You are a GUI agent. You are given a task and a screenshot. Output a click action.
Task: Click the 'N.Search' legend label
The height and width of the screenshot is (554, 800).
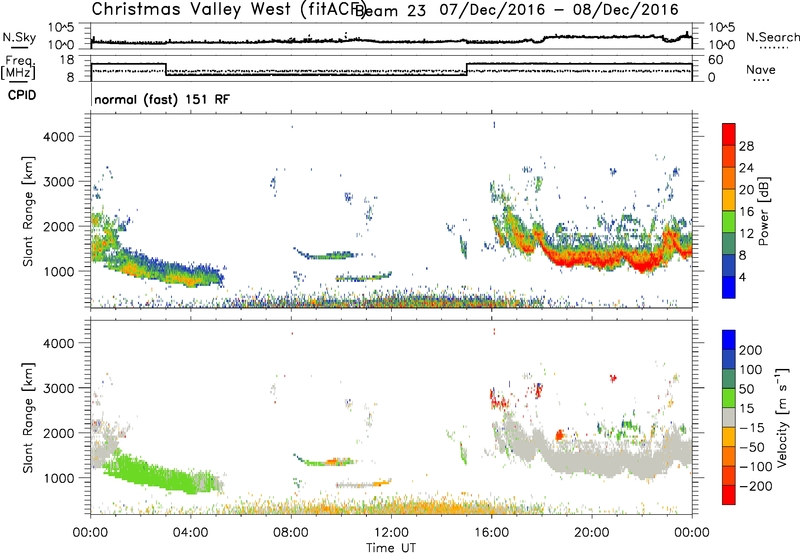772,37
